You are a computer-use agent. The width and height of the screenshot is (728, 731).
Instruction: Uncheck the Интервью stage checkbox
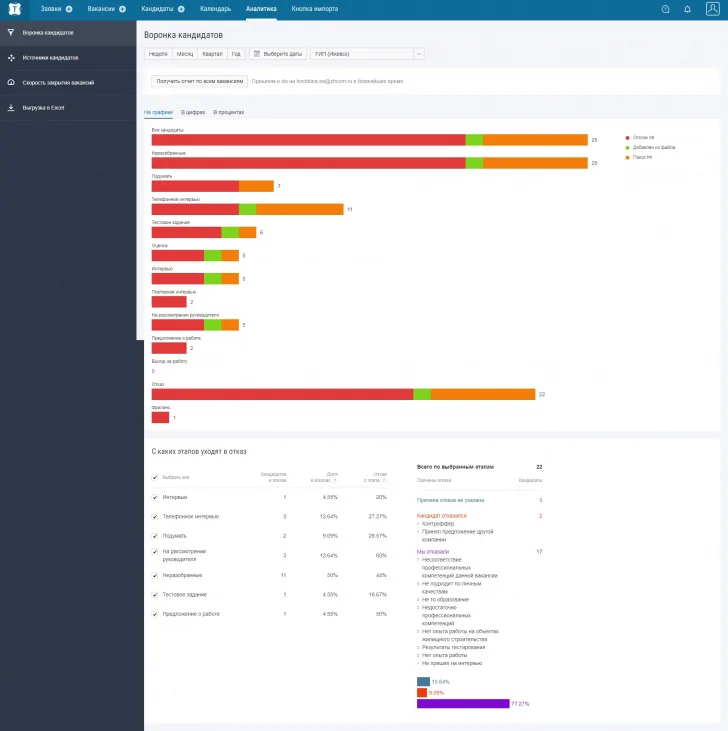pos(154,497)
